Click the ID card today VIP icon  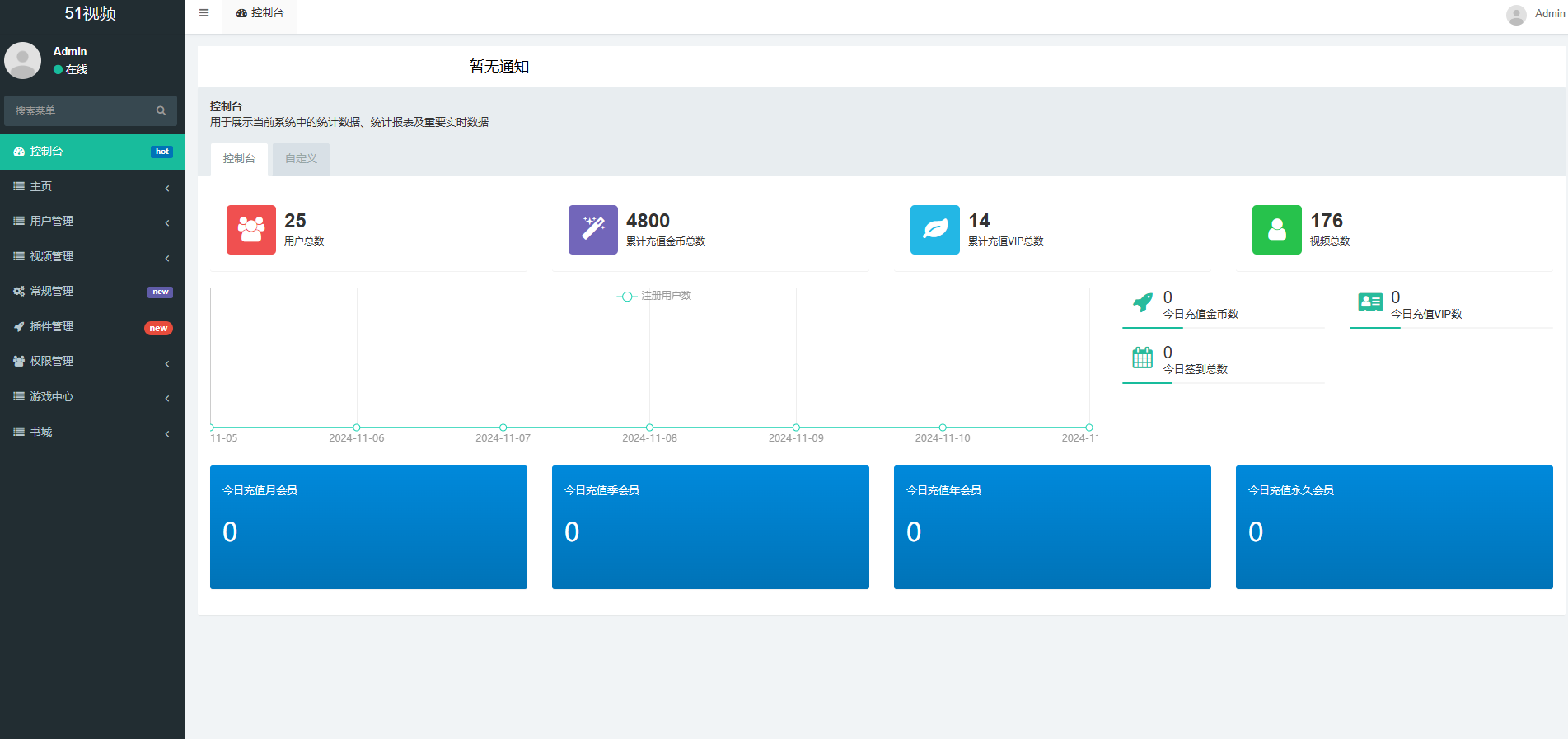1370,302
